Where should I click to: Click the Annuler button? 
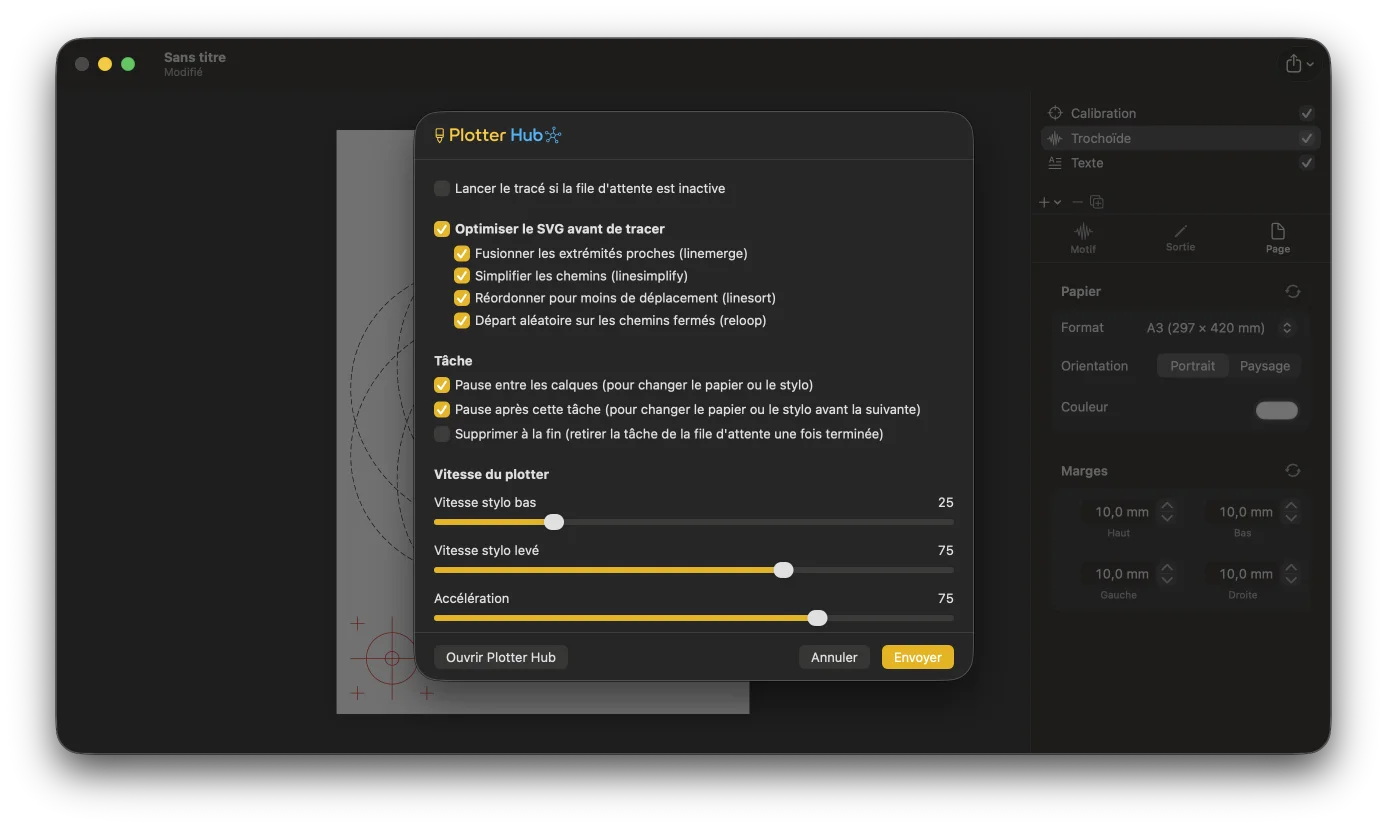[834, 657]
